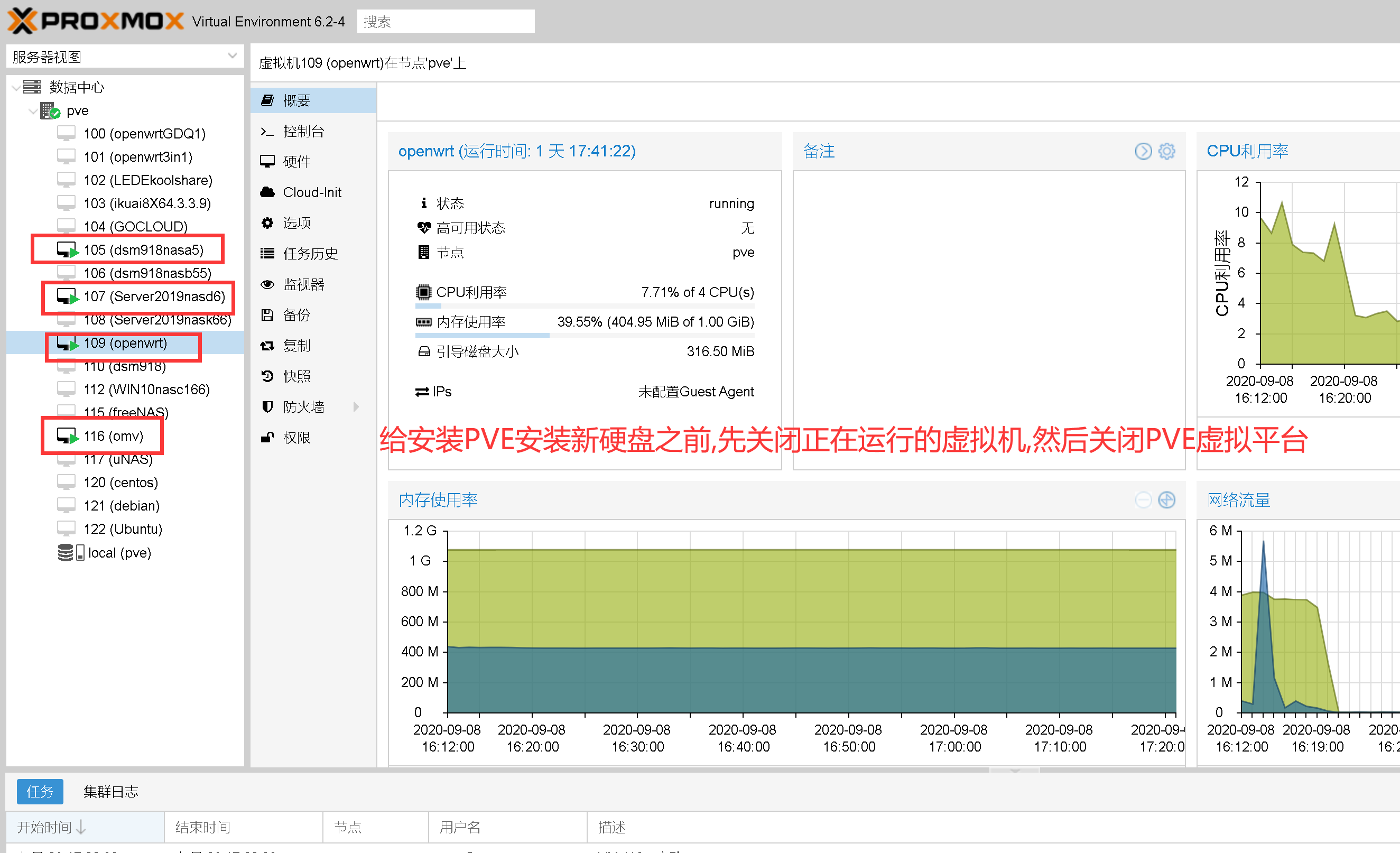Click running VM icon for 116 (omv)

coord(67,437)
